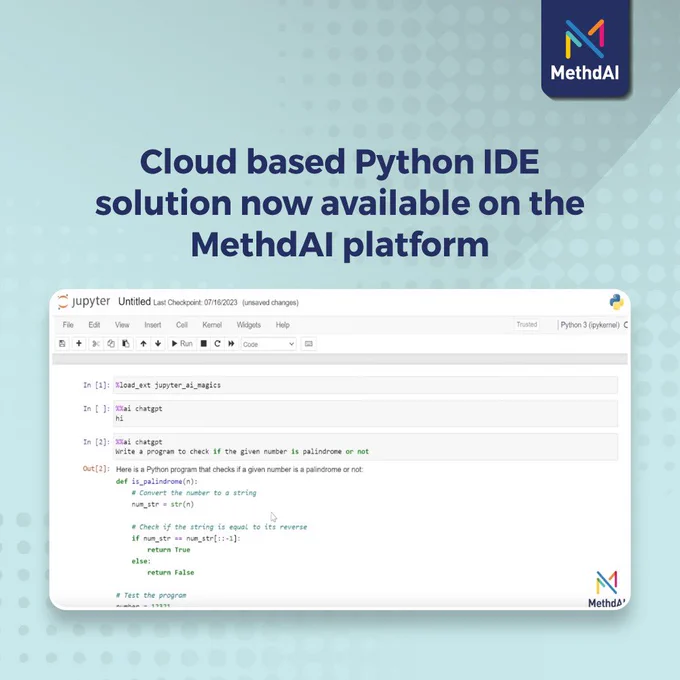Rename the notebook title Untitled
The image size is (680, 680).
[134, 301]
